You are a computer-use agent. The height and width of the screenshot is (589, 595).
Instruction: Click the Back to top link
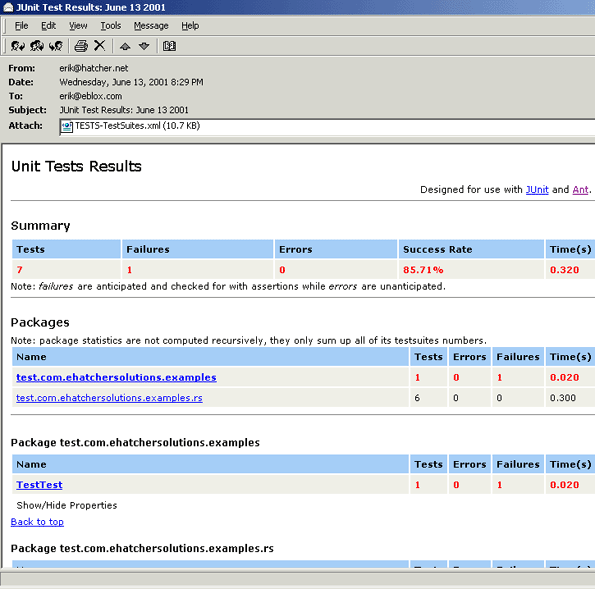point(37,522)
